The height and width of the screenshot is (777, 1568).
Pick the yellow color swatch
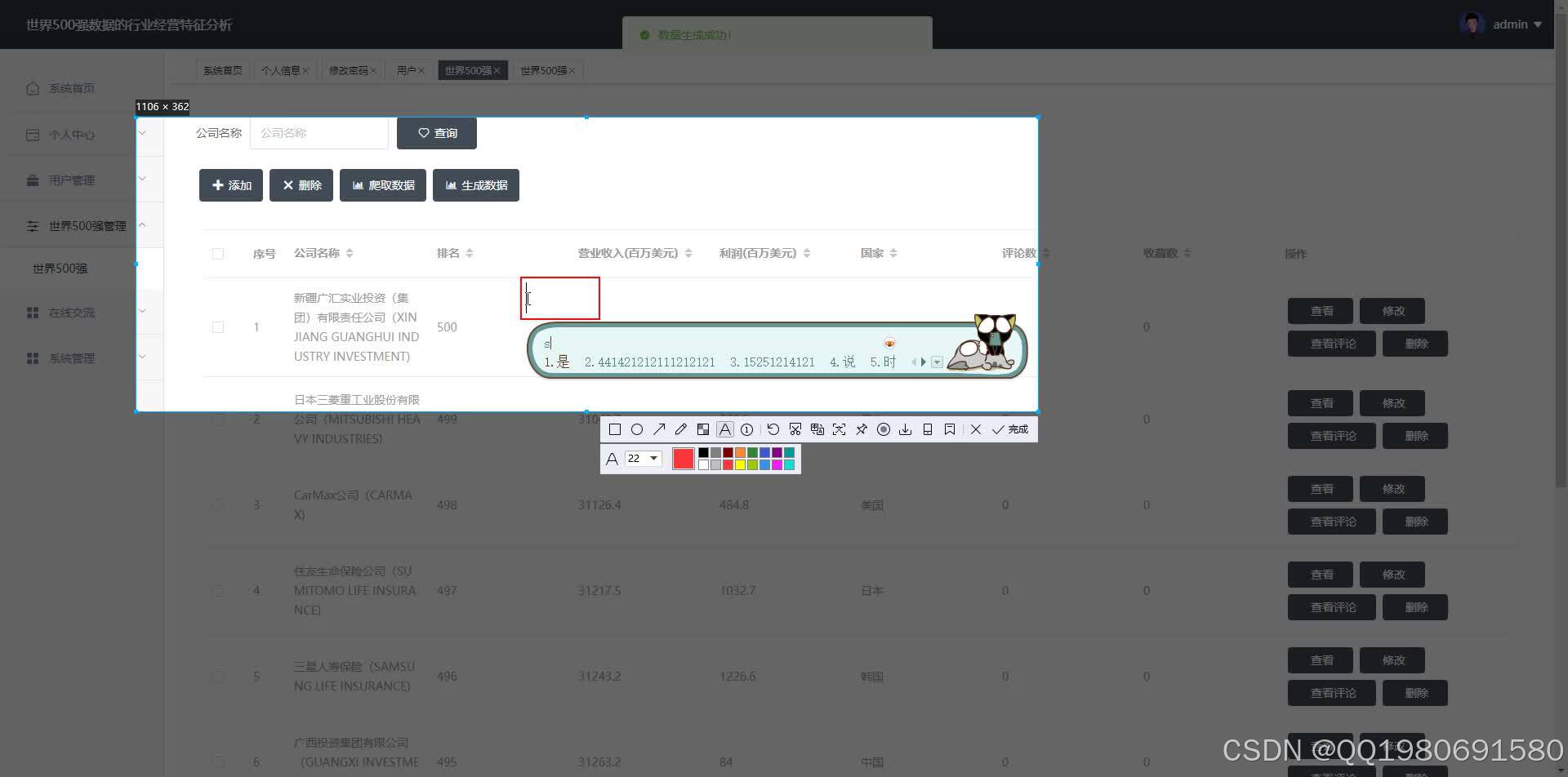coord(740,464)
